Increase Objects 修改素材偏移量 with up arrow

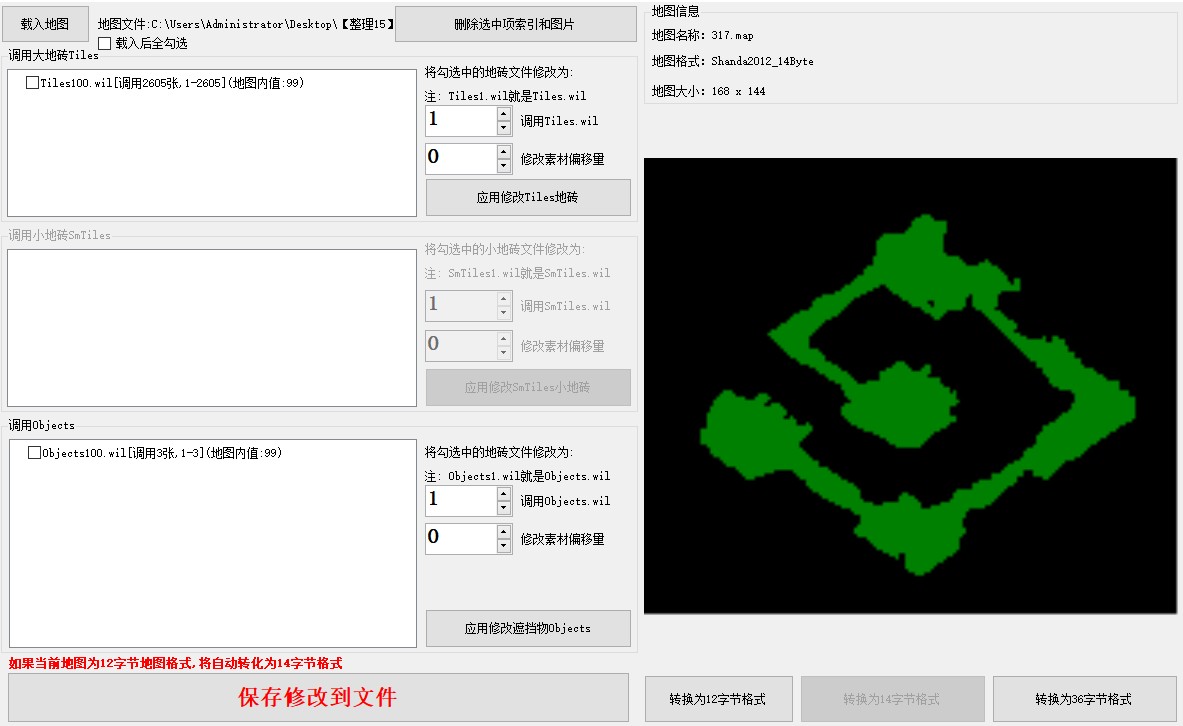pyautogui.click(x=504, y=531)
